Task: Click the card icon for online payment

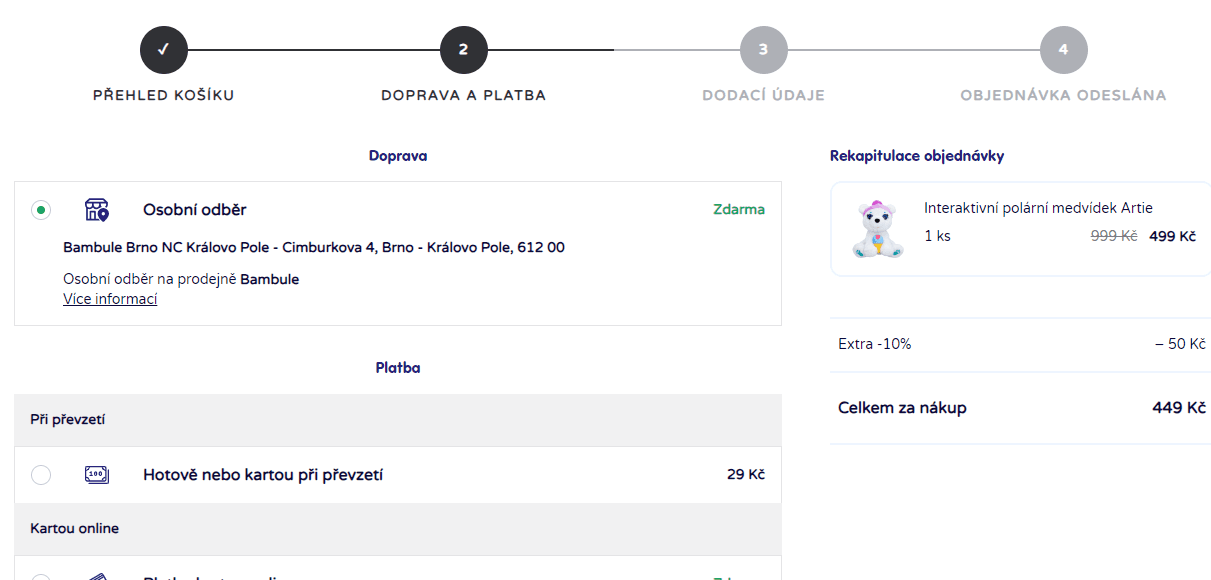Action: click(96, 576)
